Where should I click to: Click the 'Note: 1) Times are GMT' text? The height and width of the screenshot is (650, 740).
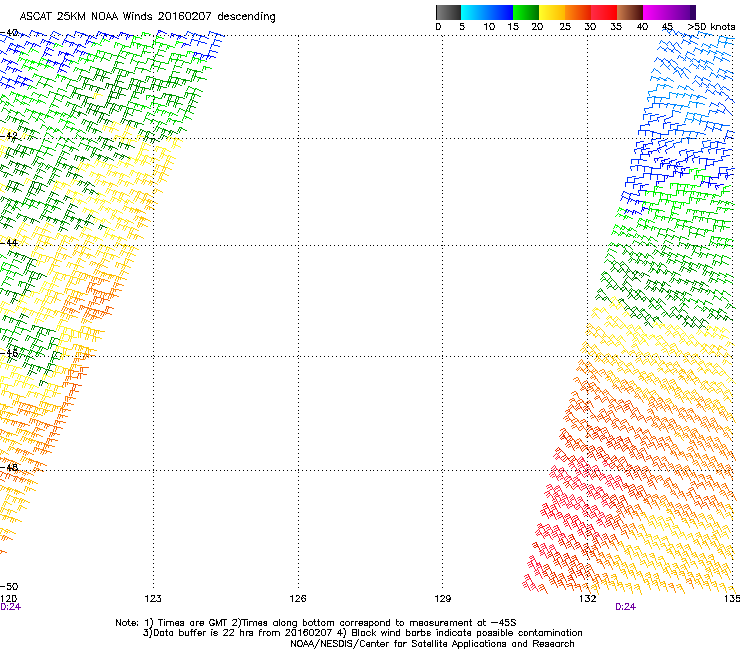(x=190, y=622)
